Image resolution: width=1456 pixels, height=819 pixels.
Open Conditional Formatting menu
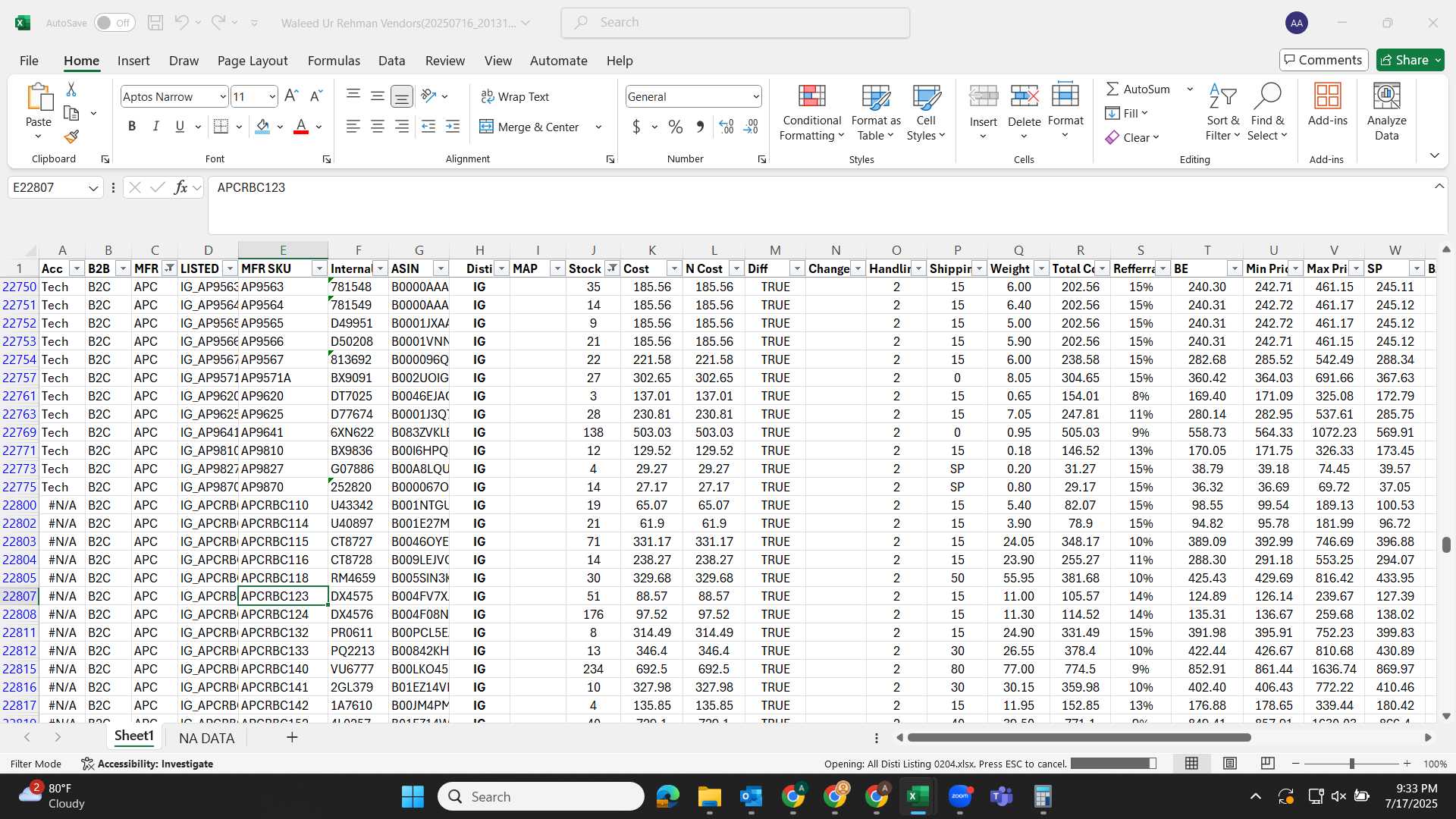pyautogui.click(x=811, y=112)
